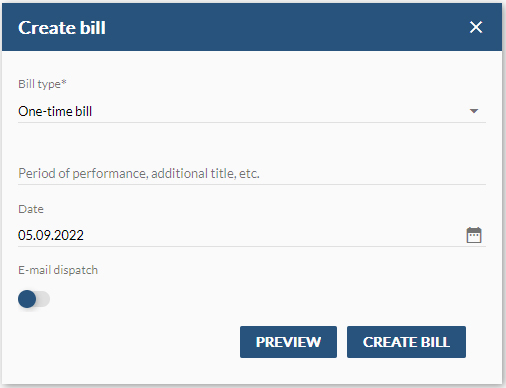Dismiss the dialog with the X icon
Screen dimensions: 506x388
click(476, 27)
